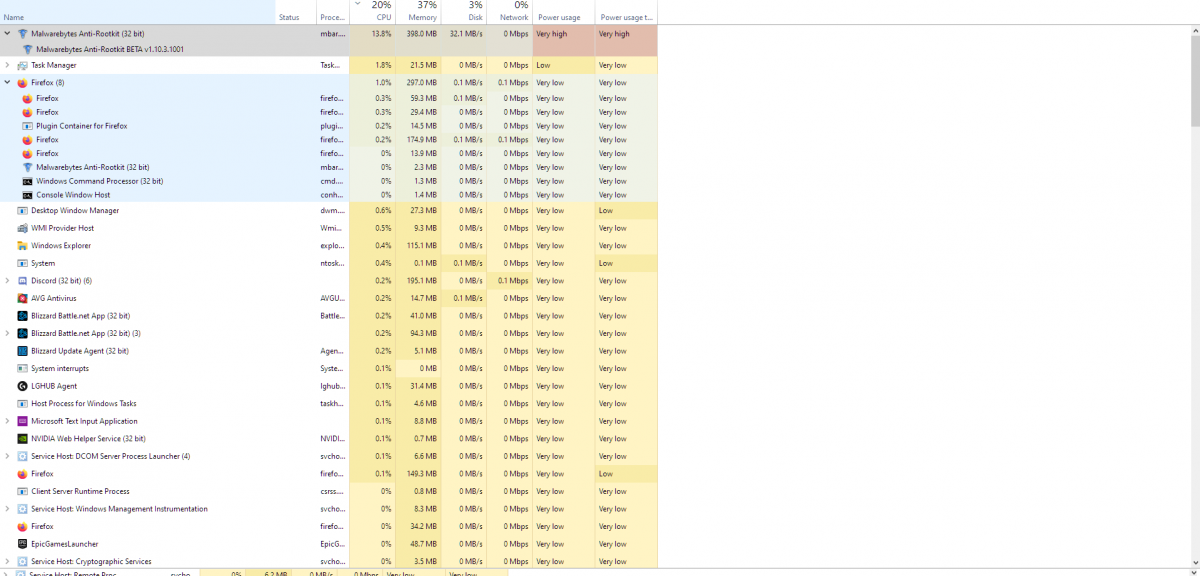This screenshot has height=576, width=1200.
Task: Select the Firefox row using 34.2 MB
Action: click(x=42, y=526)
